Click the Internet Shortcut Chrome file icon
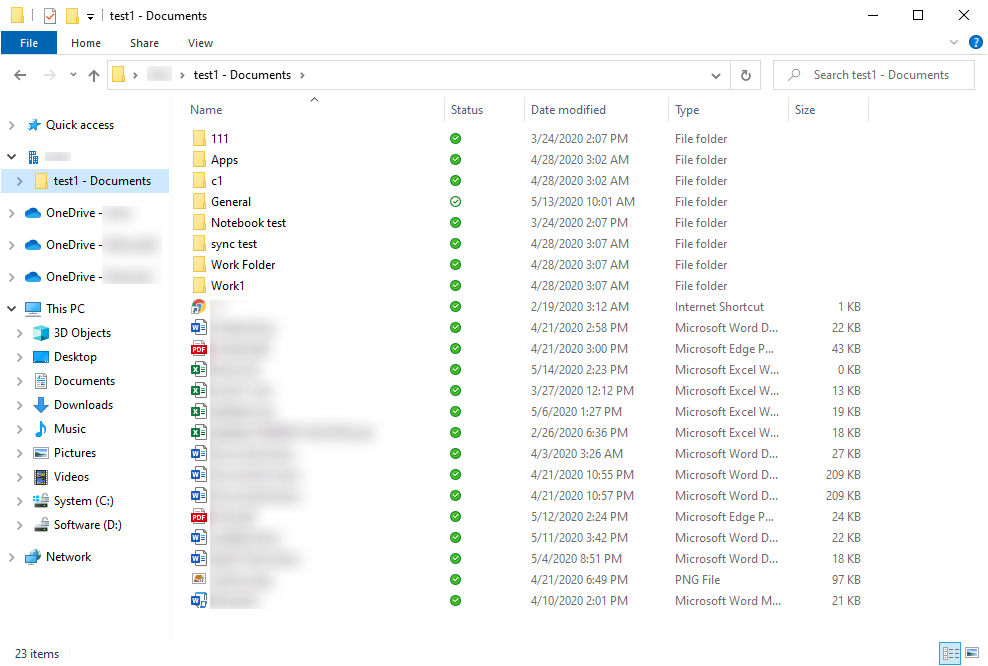The height and width of the screenshot is (666, 988). point(198,307)
